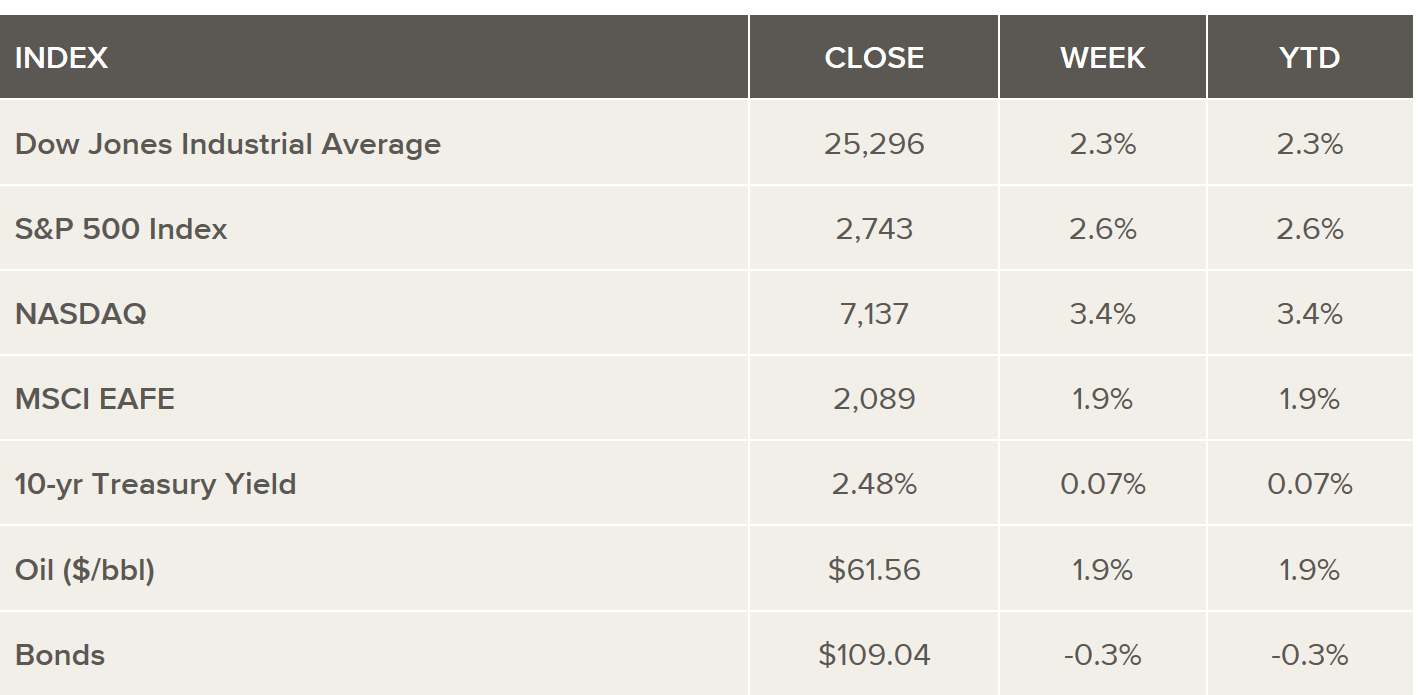Select the MSCI EAFE close value 2,089
Image resolution: width=1426 pixels, height=695 pixels.
pos(874,399)
